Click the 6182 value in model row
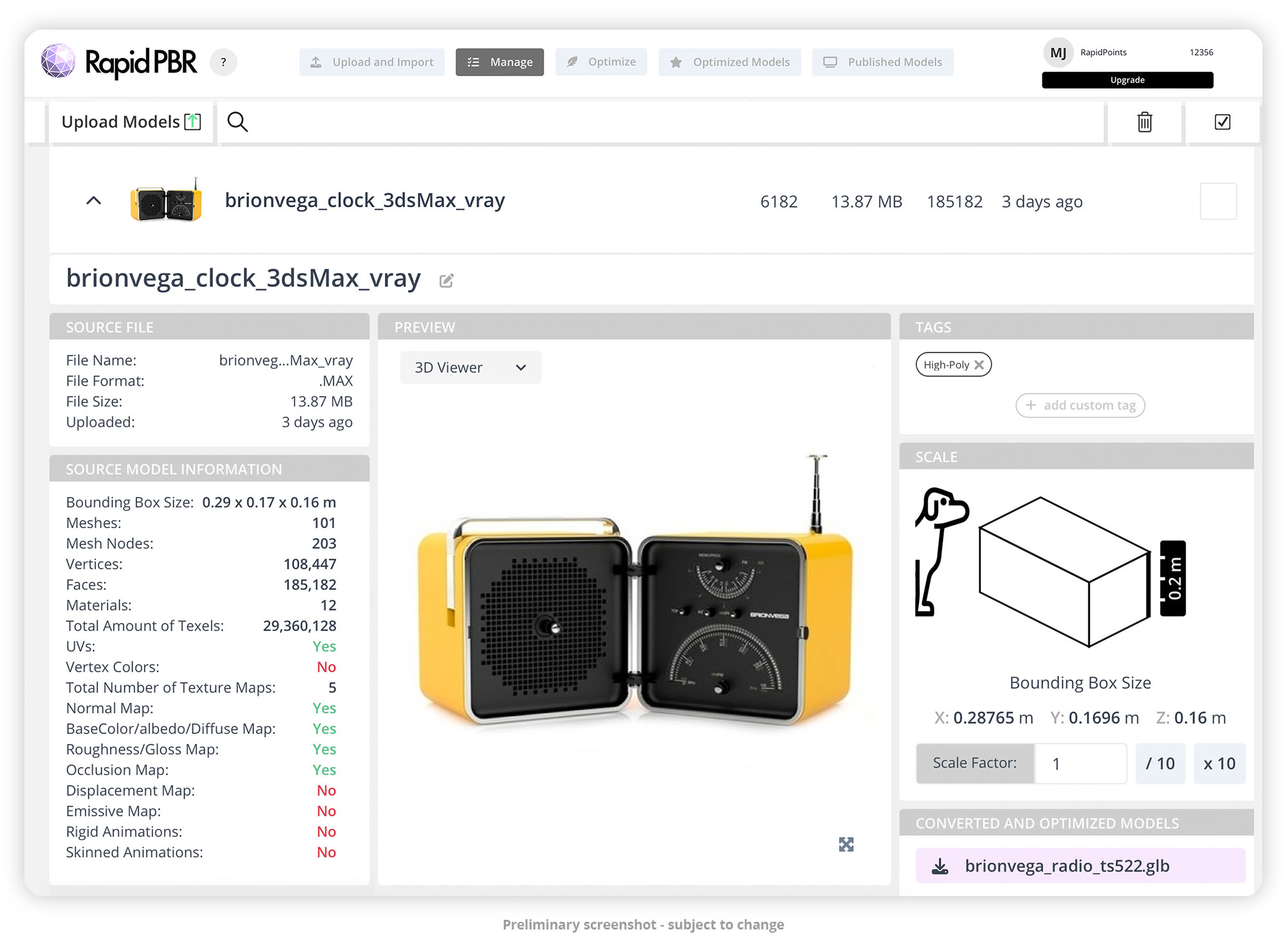The height and width of the screenshot is (952, 1287). [x=779, y=201]
